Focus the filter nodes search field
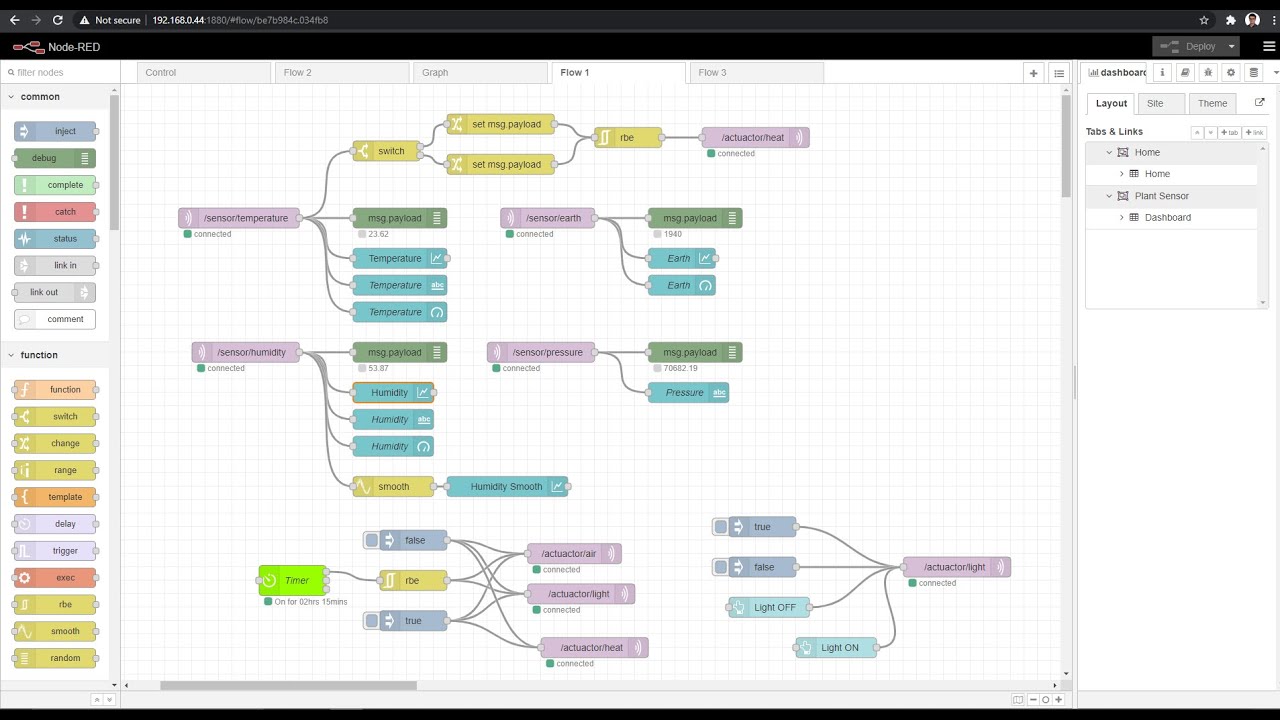 coord(60,72)
